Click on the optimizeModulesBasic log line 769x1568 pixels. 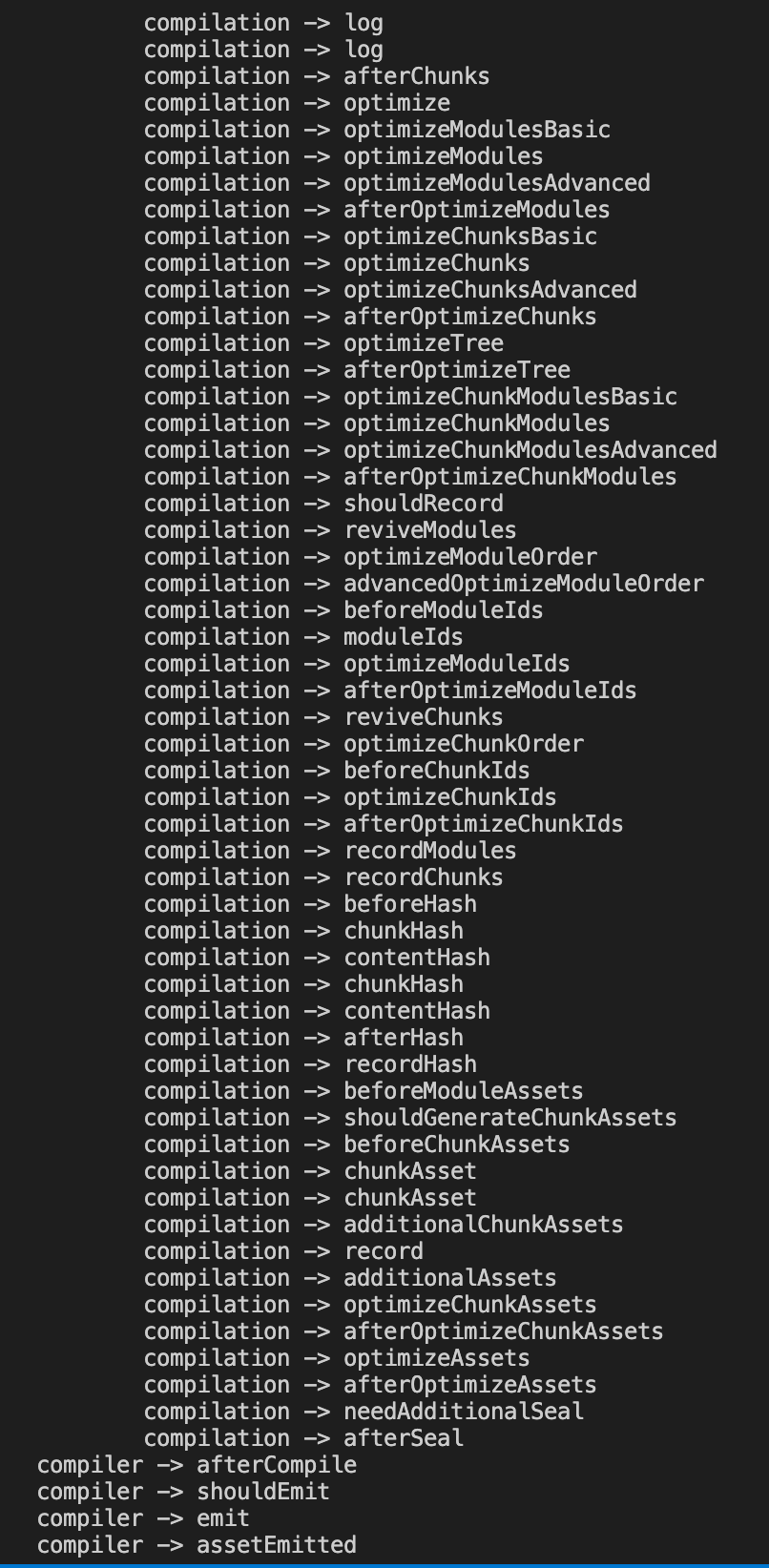coord(476,130)
